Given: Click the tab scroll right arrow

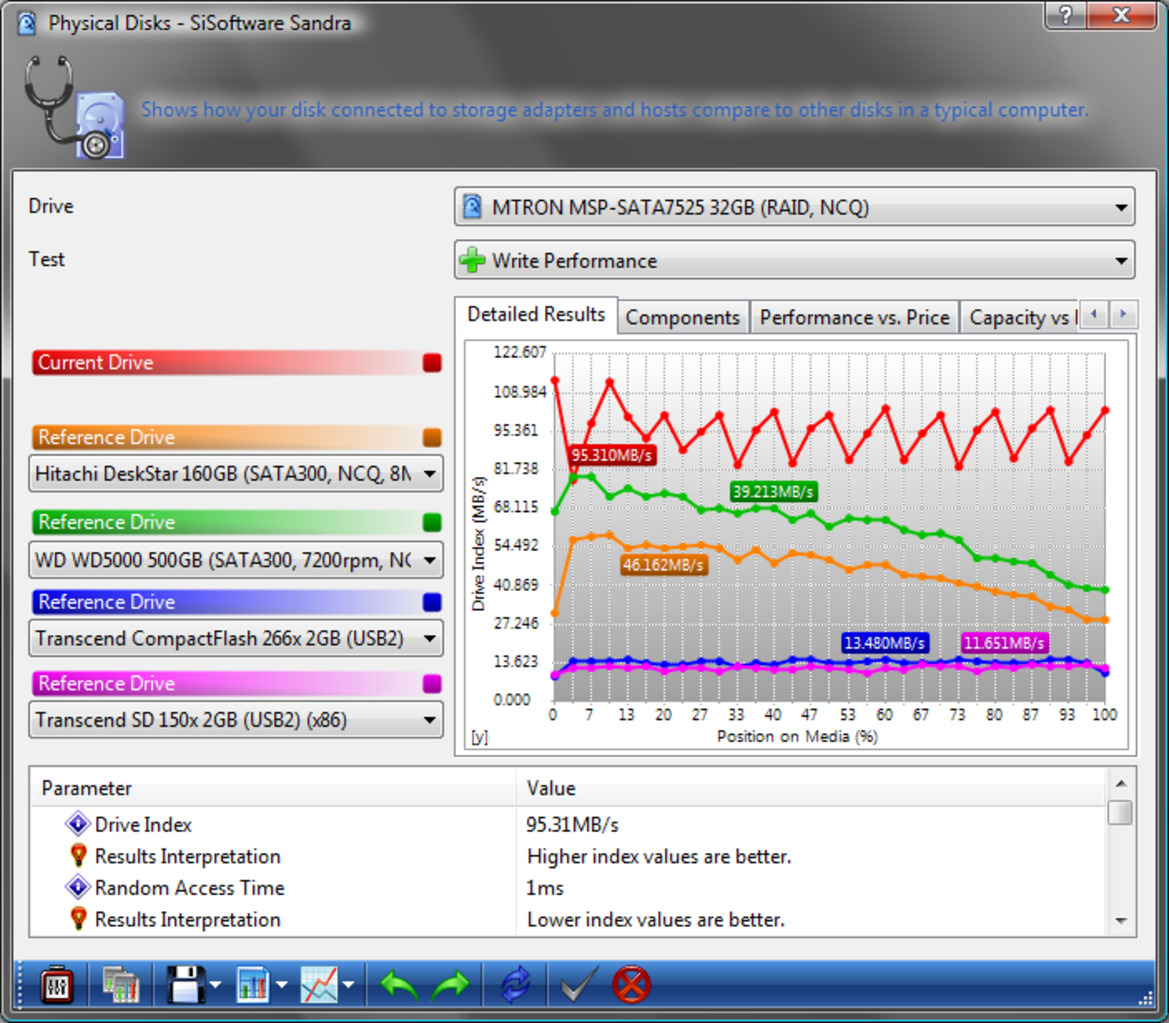Looking at the screenshot, I should pyautogui.click(x=1123, y=314).
